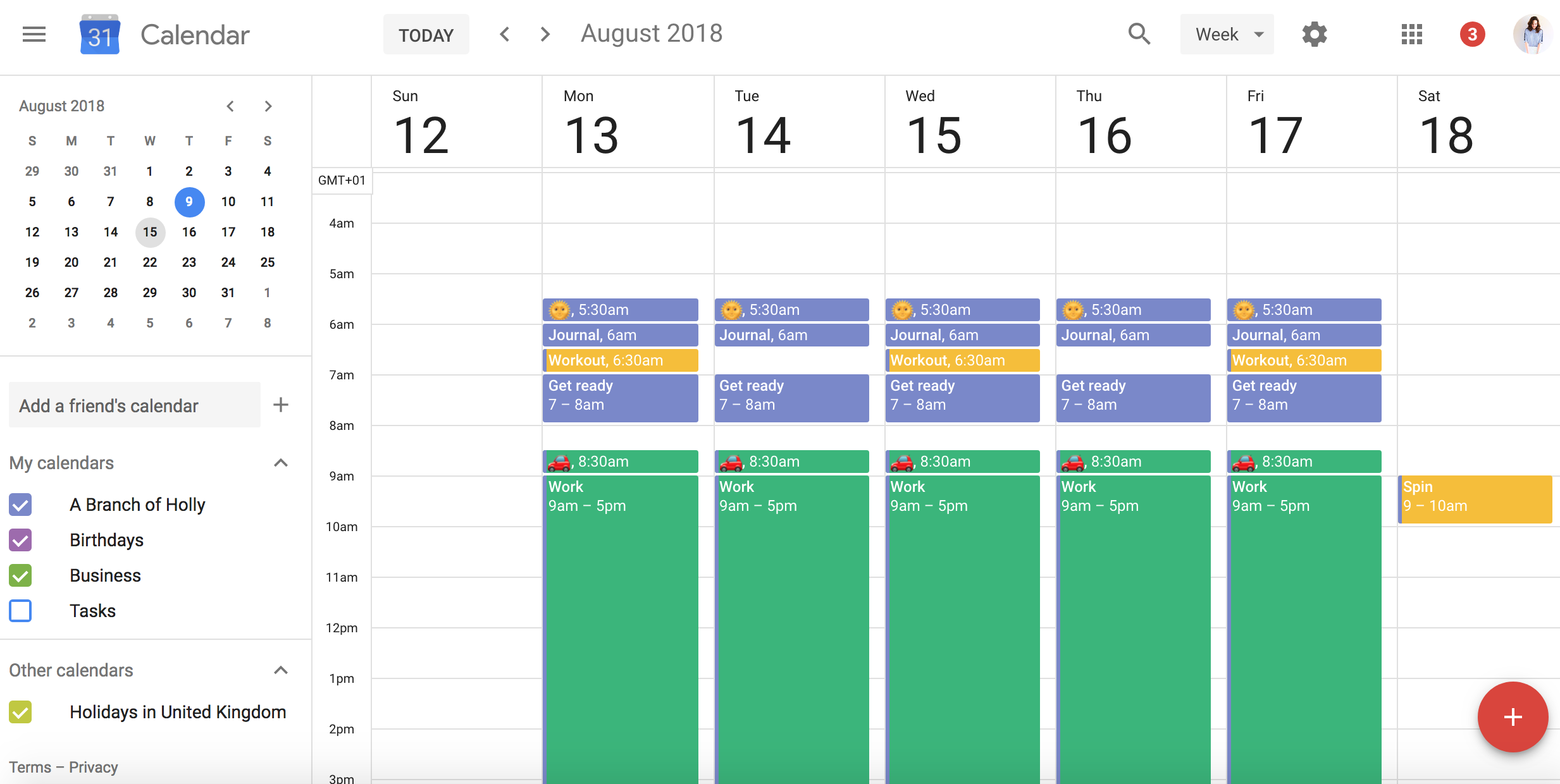
Task: Collapse the My calendars section
Action: [281, 463]
